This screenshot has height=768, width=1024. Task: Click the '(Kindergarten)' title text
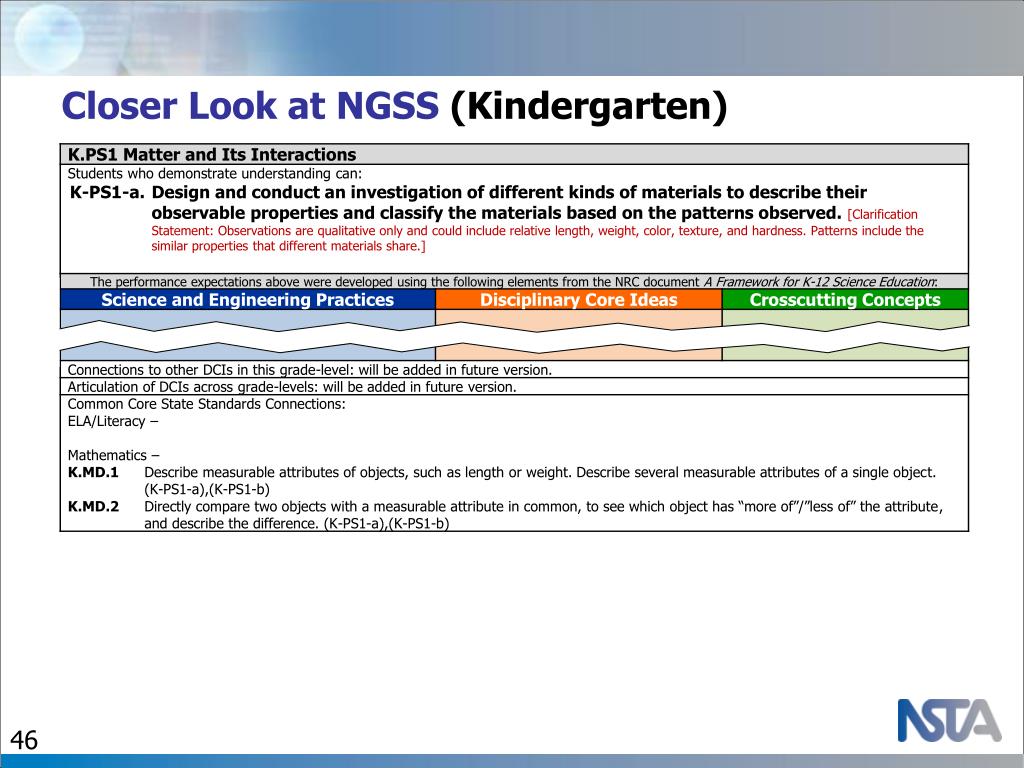point(588,107)
